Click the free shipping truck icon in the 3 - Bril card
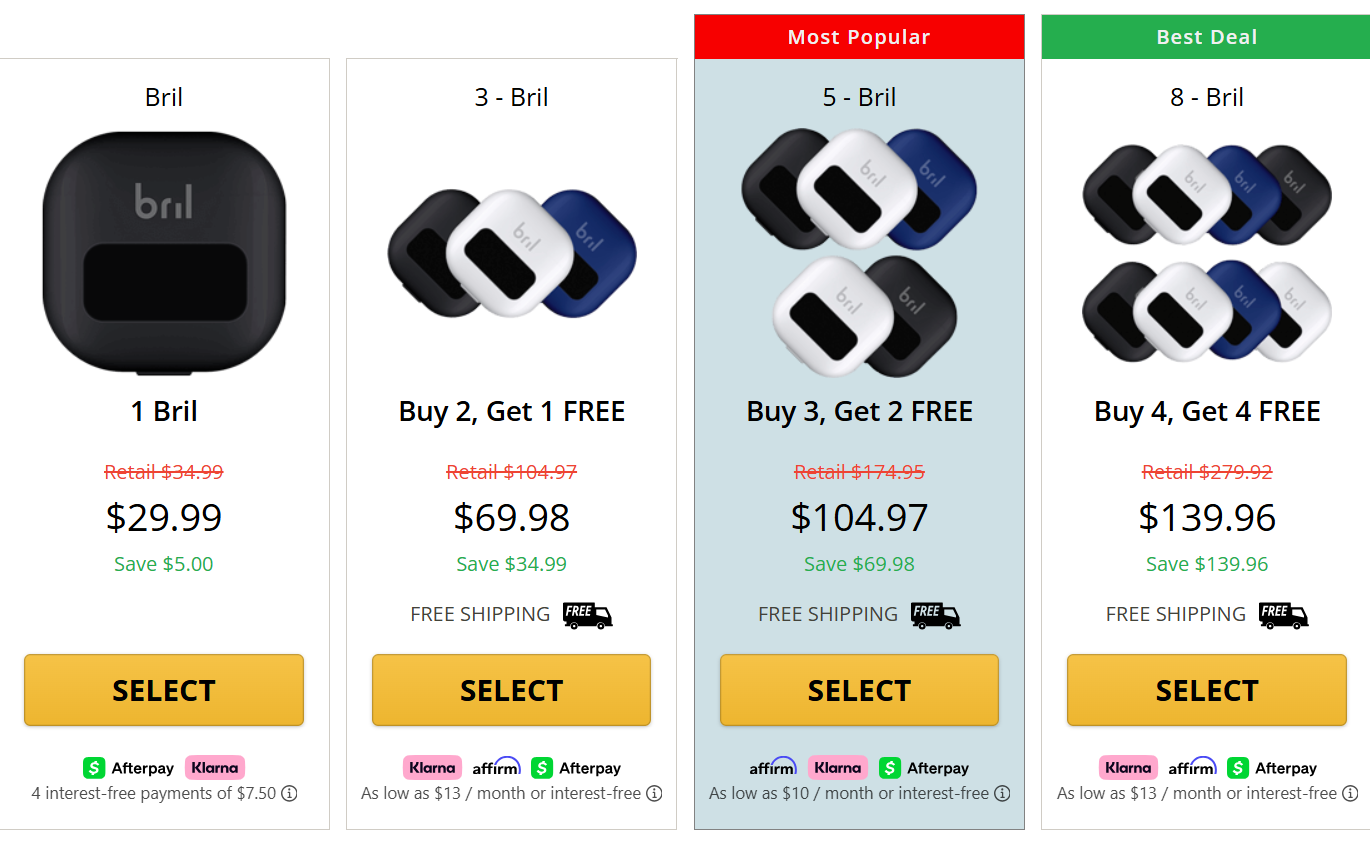1370x842 pixels. (x=587, y=615)
